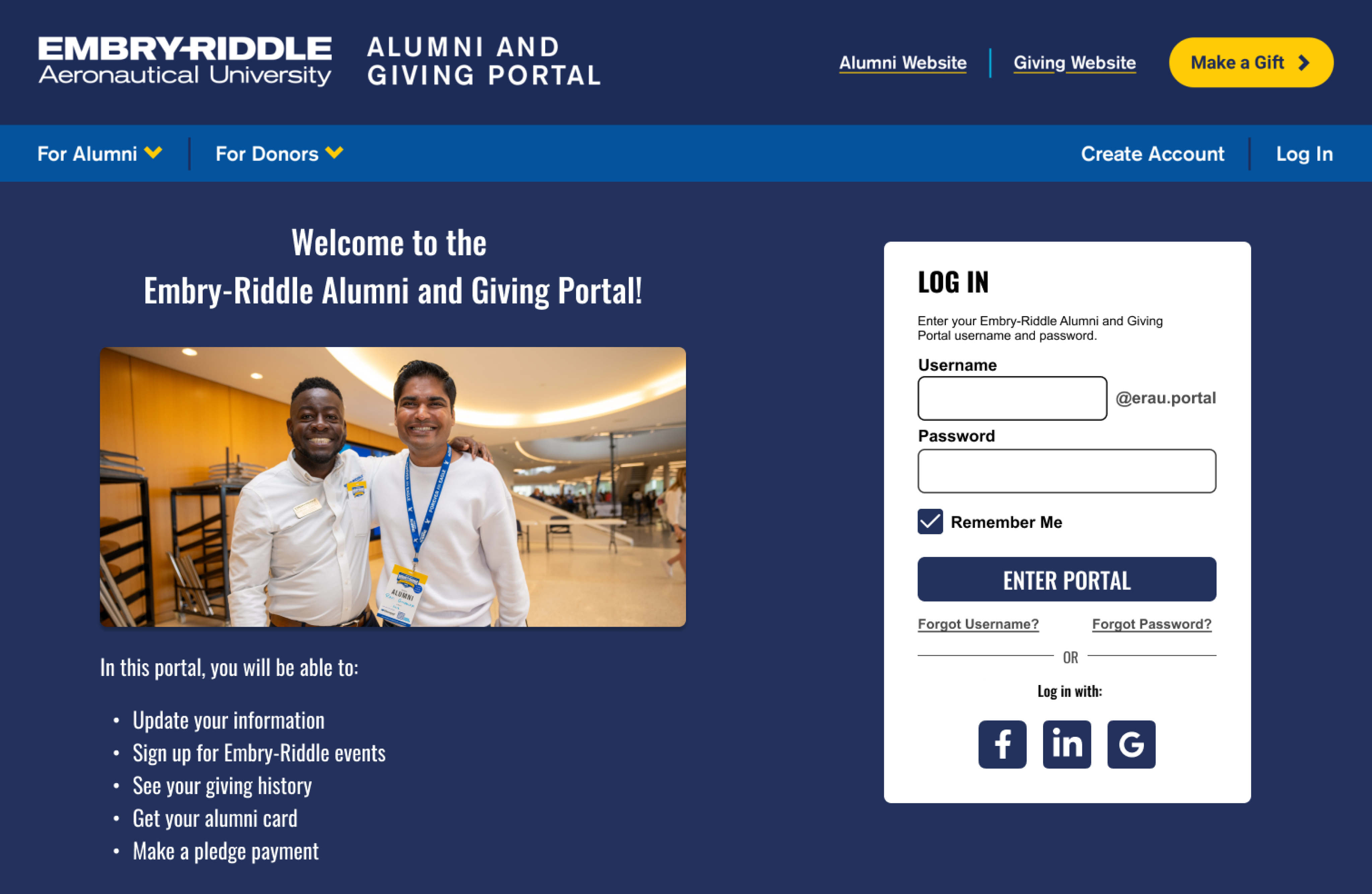Image resolution: width=1372 pixels, height=894 pixels.
Task: Open the For Alumni menu
Action: coord(100,154)
